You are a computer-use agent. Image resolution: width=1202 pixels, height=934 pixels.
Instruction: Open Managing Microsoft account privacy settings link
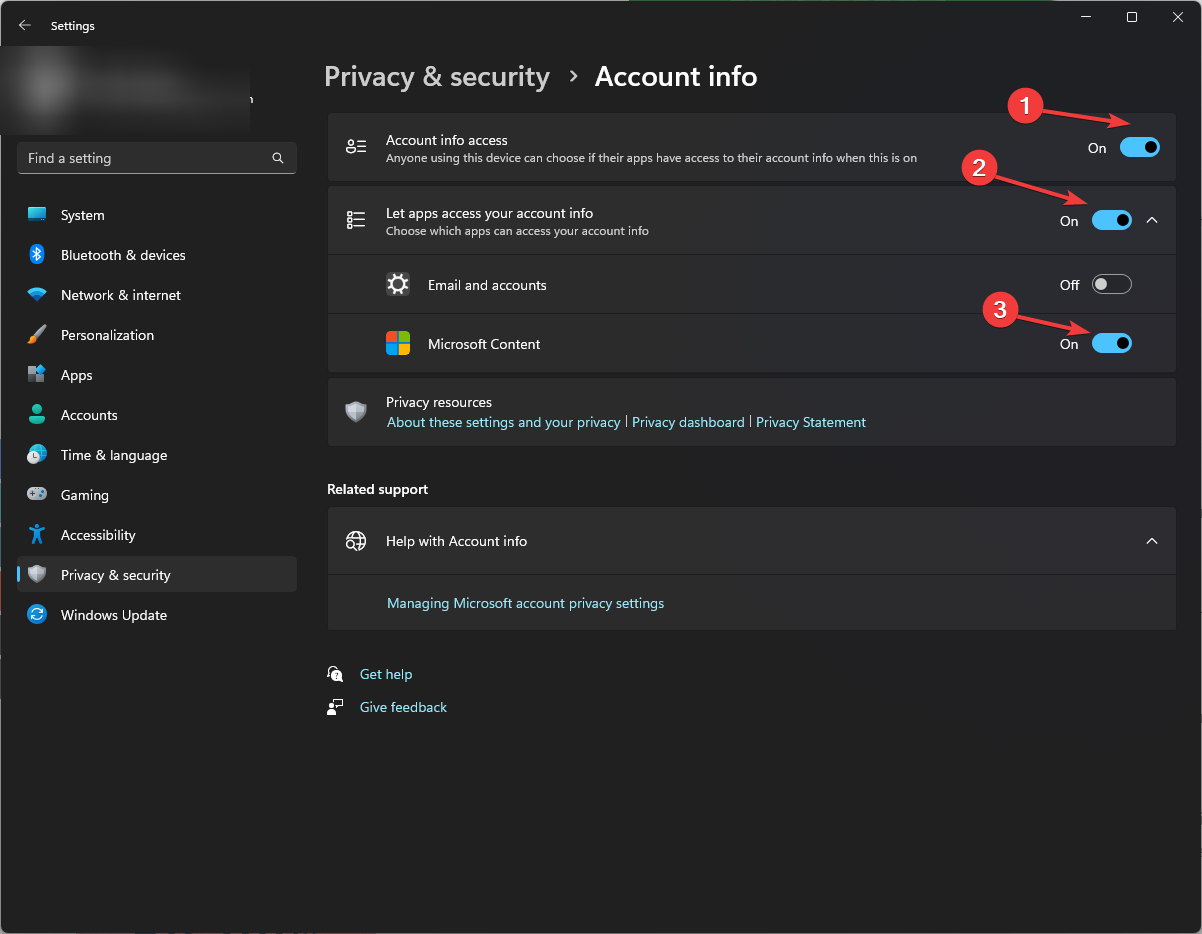525,603
